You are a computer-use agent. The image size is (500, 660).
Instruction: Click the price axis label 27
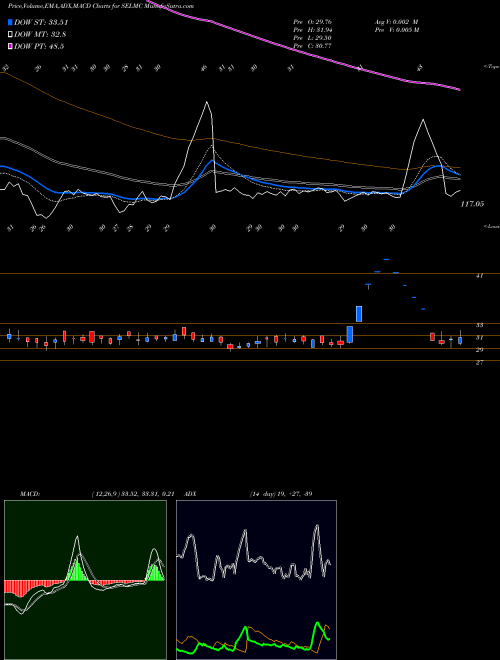point(479,362)
